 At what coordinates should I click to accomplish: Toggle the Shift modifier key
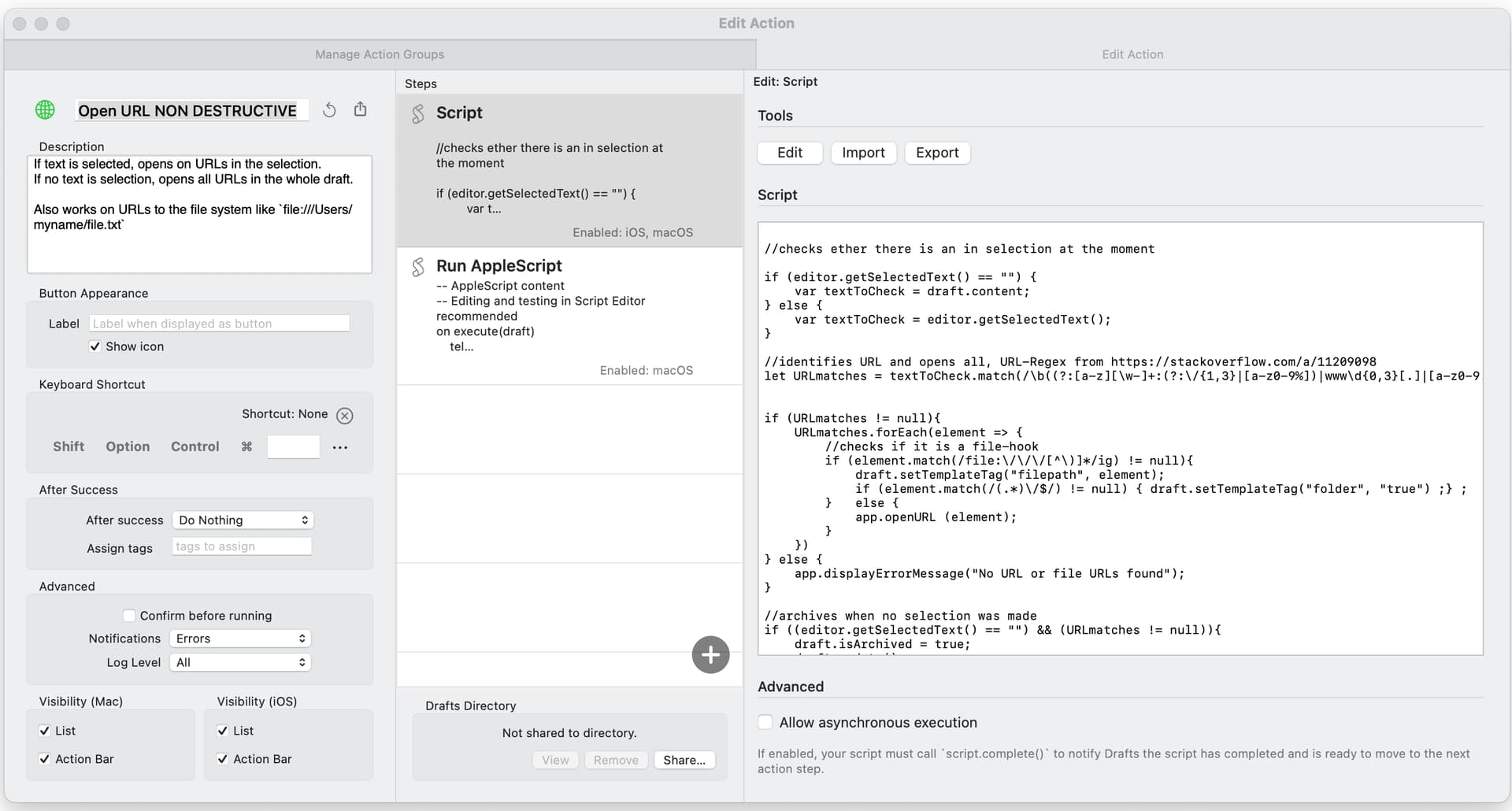pos(69,446)
